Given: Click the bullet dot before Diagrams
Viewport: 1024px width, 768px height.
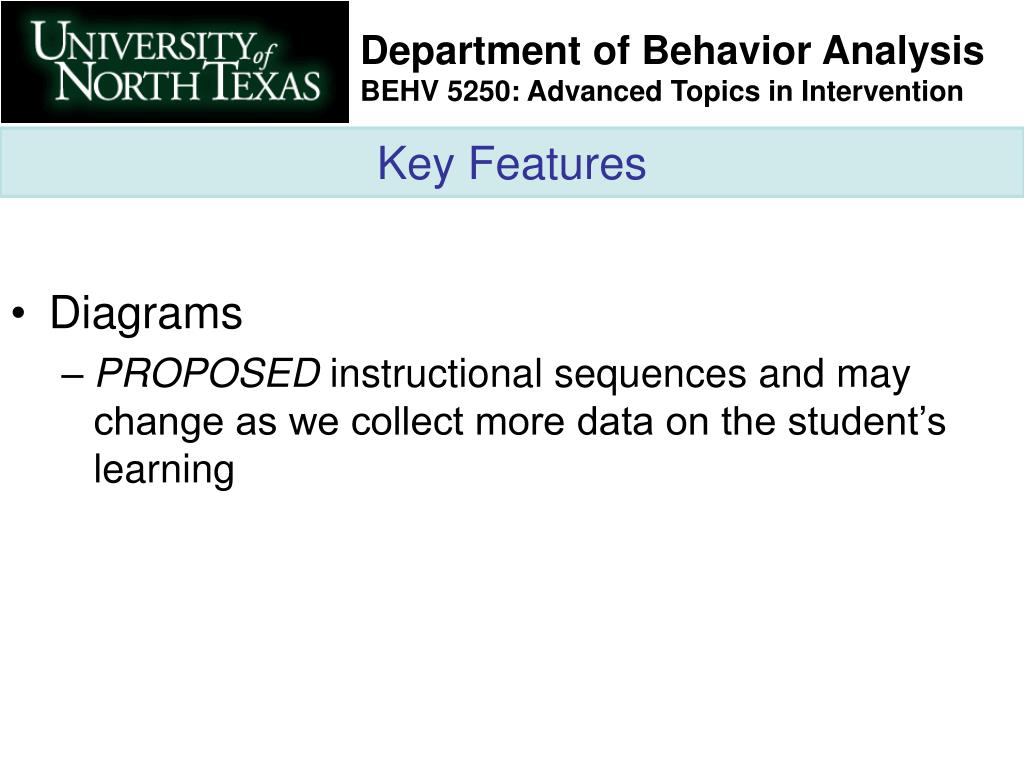Looking at the screenshot, I should (19, 313).
